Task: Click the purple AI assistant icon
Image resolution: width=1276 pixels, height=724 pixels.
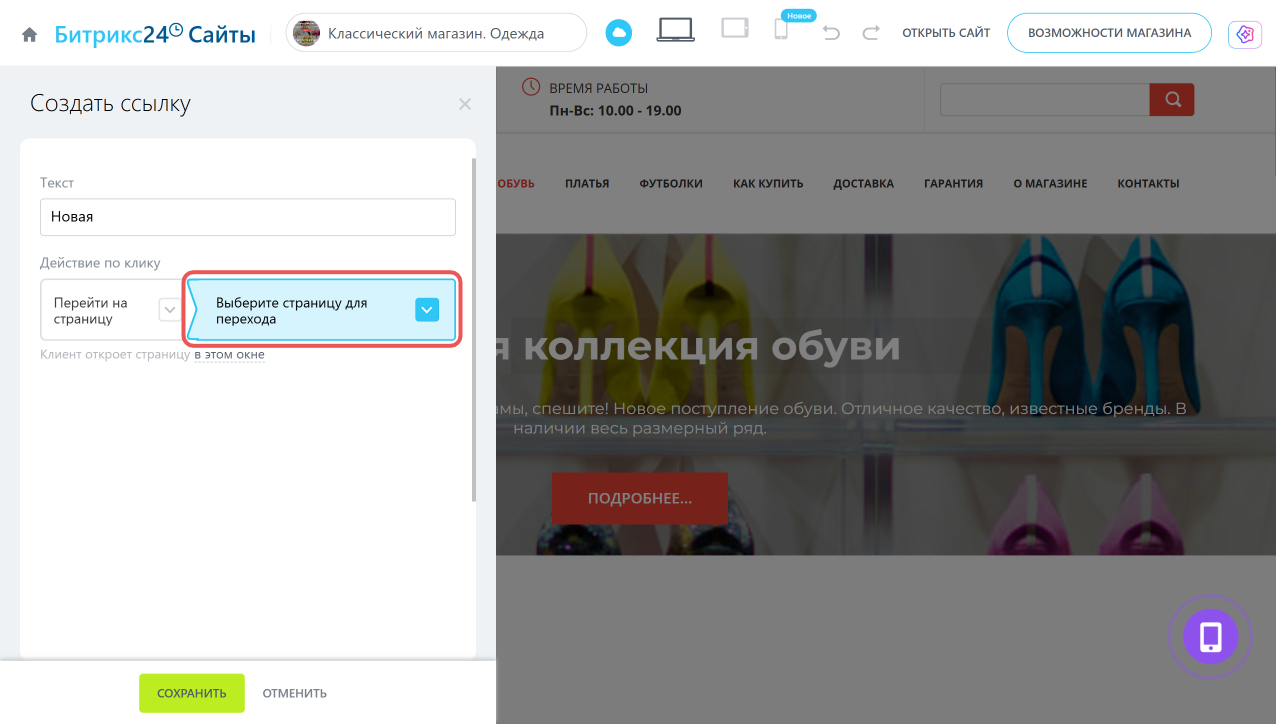Action: click(x=1245, y=34)
